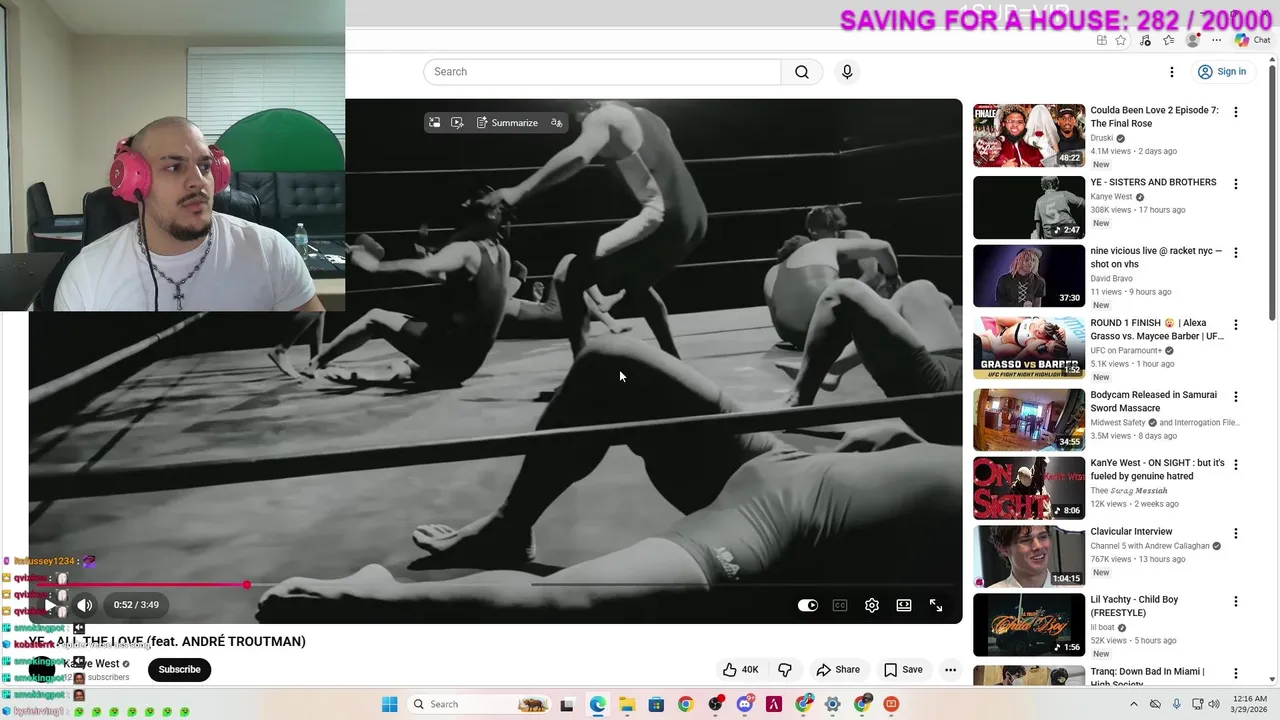Open the Grasso vs Barber thumbnail
Image resolution: width=1280 pixels, height=720 pixels.
[1029, 348]
